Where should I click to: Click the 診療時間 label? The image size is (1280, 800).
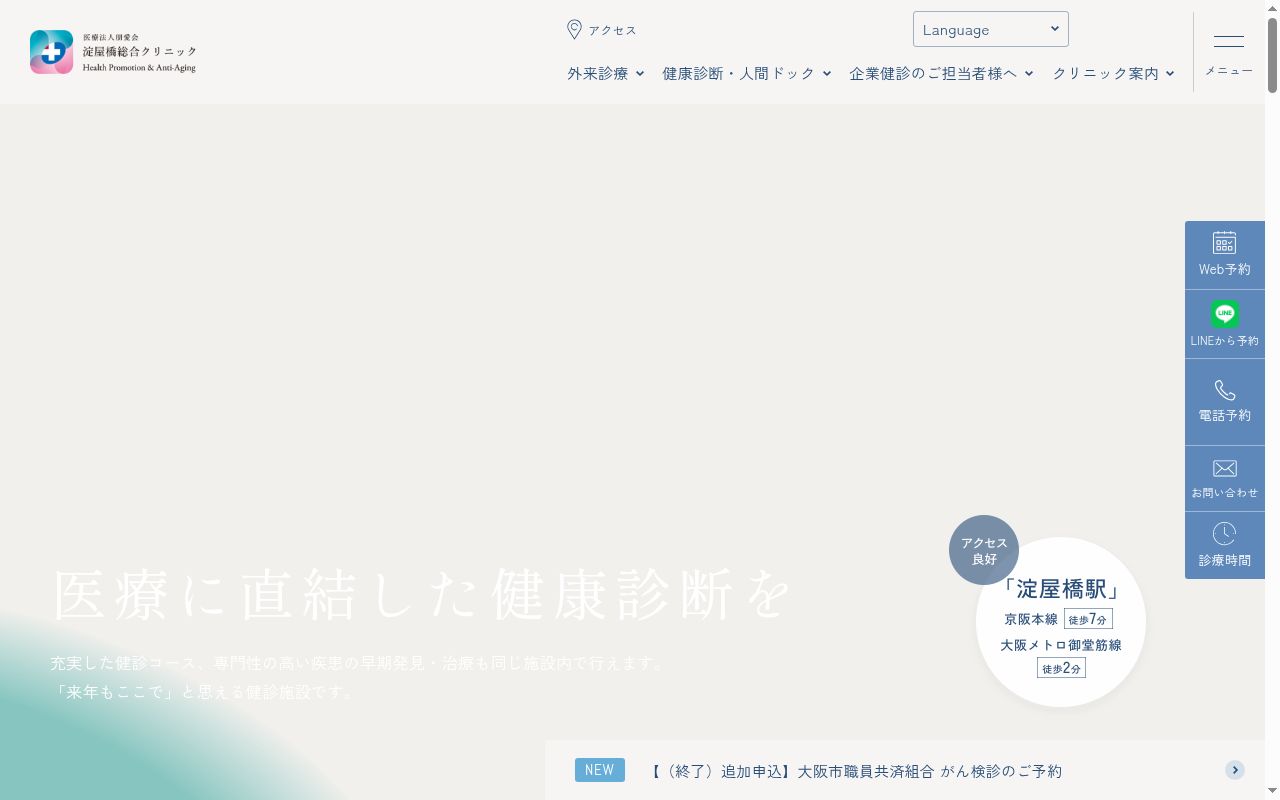point(1225,560)
